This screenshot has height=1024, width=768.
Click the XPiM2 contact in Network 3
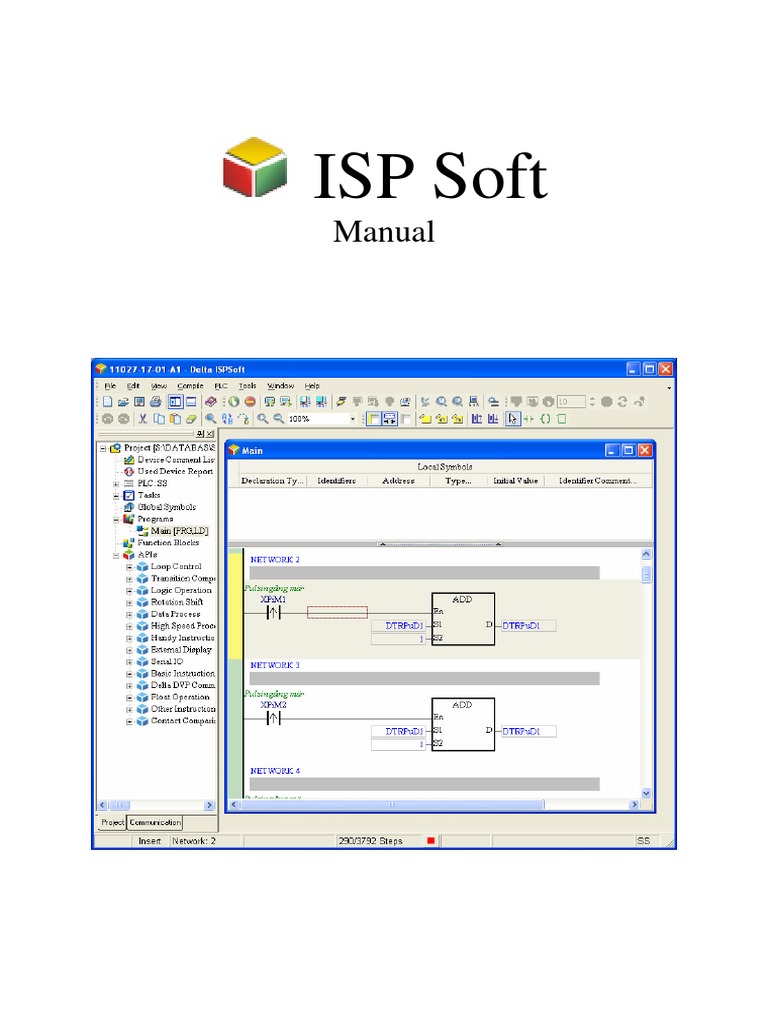(x=274, y=718)
